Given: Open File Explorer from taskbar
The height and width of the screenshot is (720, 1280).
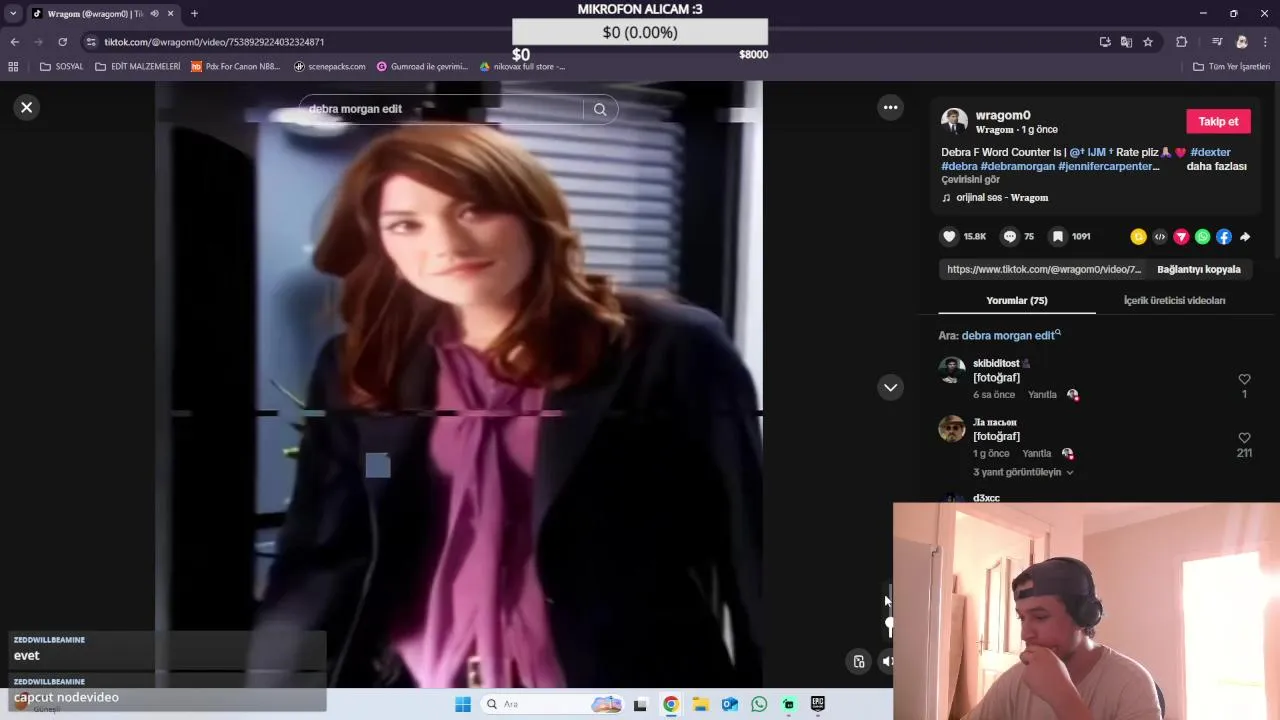Looking at the screenshot, I should (700, 704).
